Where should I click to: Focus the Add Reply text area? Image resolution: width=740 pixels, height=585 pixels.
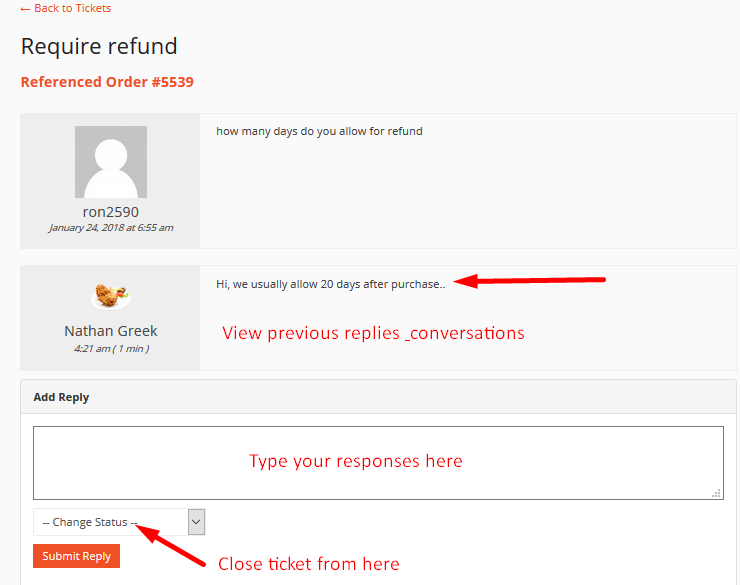tap(378, 463)
